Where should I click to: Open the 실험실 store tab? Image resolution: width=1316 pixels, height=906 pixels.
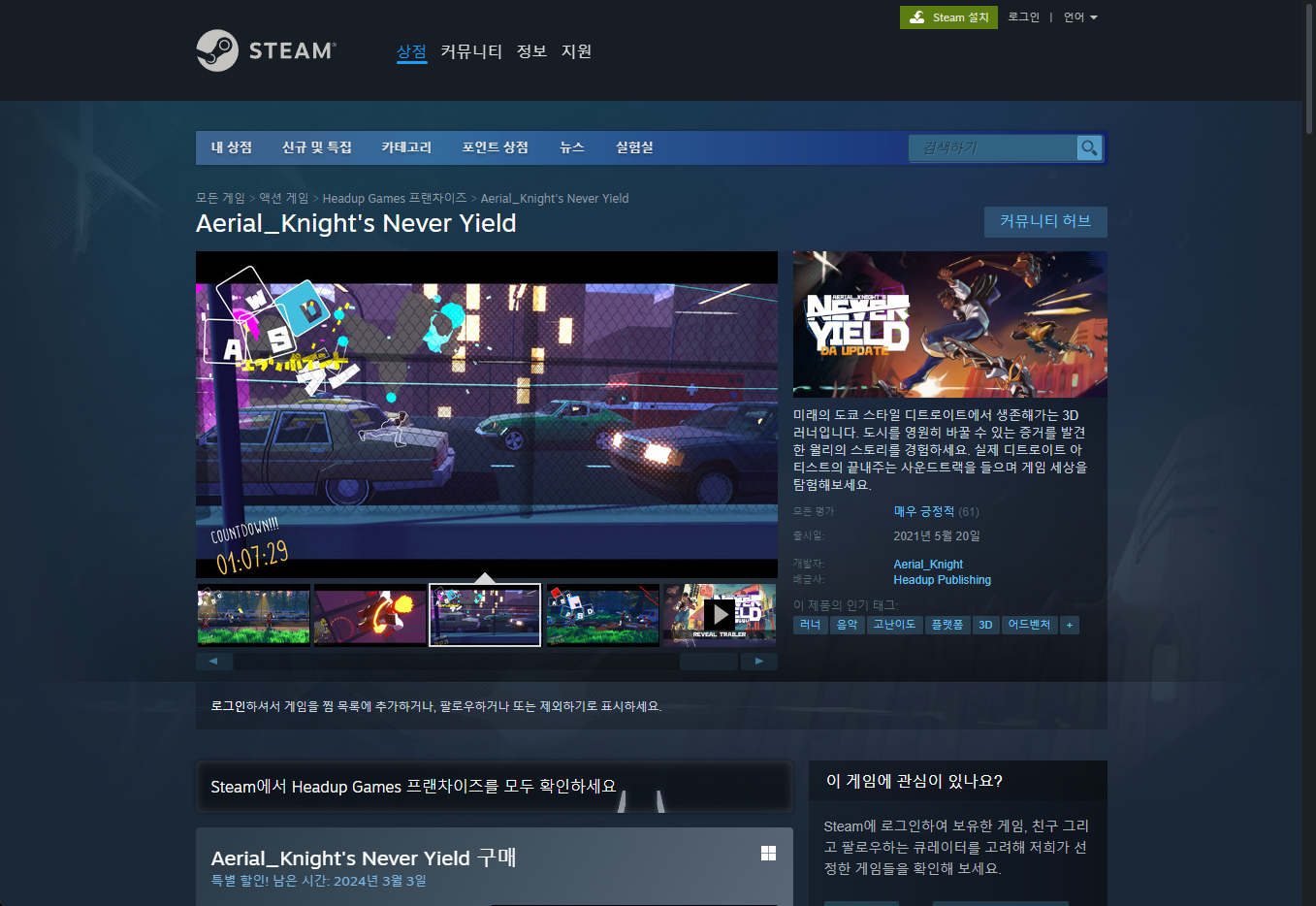[x=634, y=147]
